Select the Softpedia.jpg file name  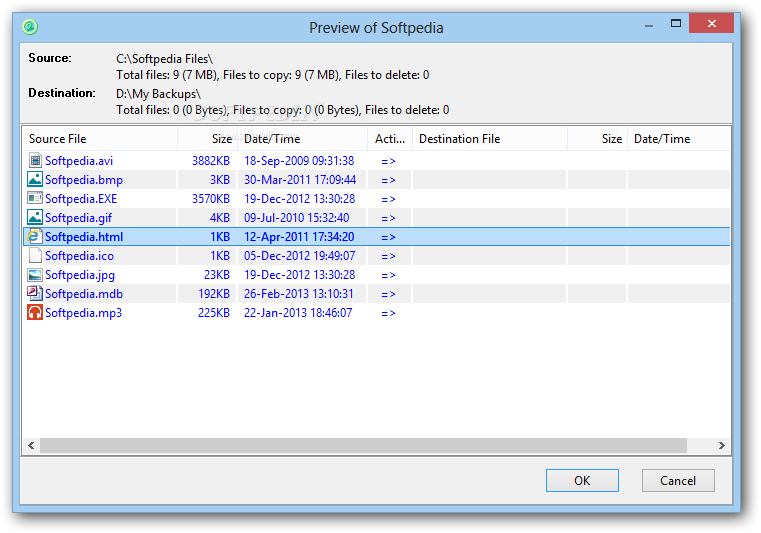[x=80, y=275]
